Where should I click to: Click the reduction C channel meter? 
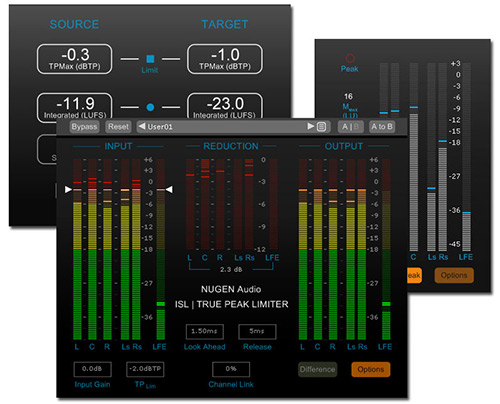(x=205, y=204)
